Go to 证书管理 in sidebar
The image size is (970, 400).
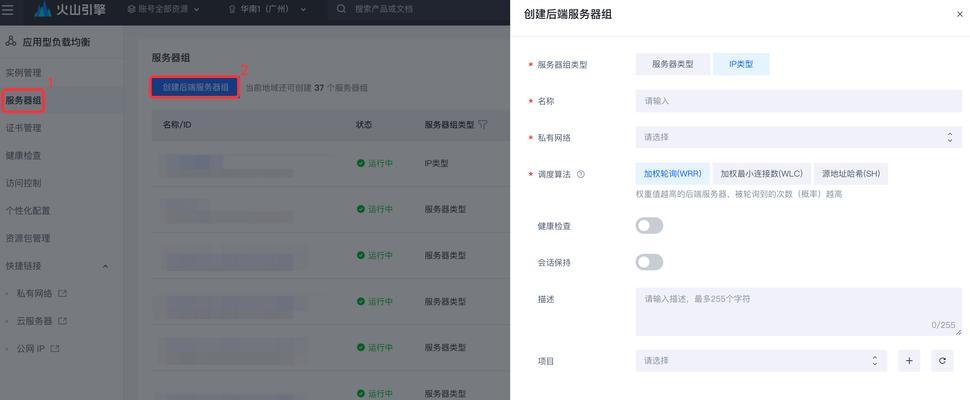(24, 128)
